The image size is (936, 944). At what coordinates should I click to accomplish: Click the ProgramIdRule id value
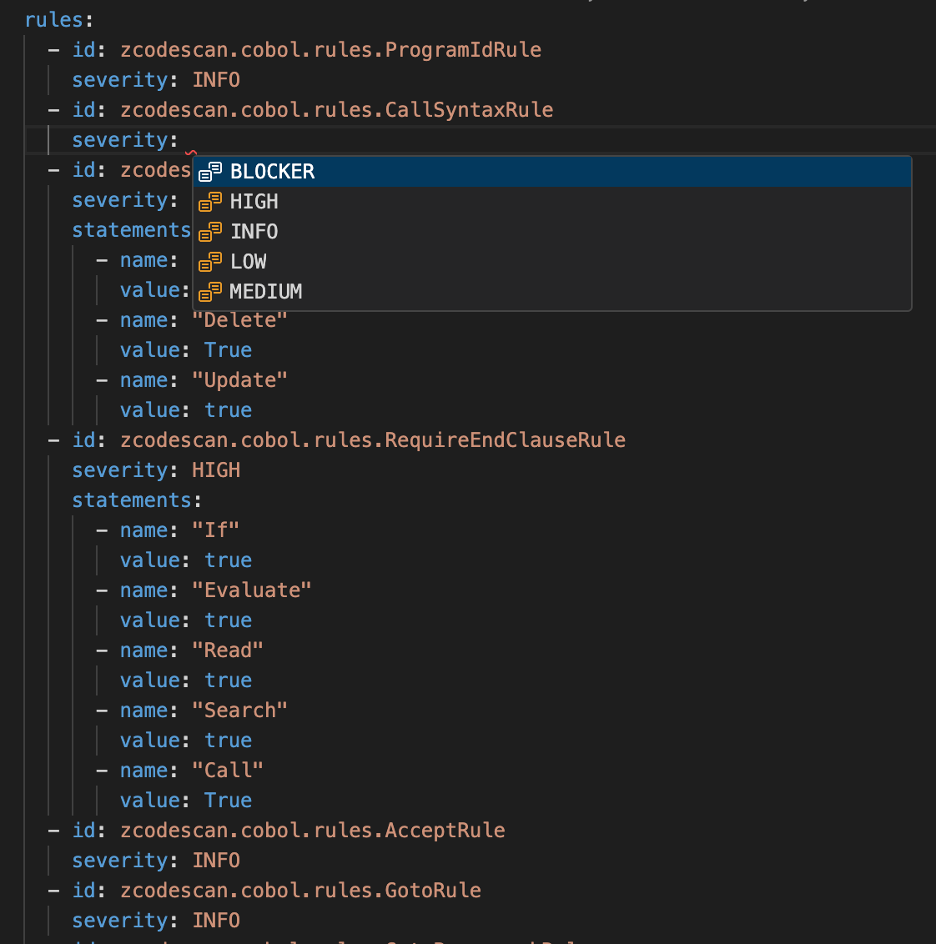click(x=330, y=50)
